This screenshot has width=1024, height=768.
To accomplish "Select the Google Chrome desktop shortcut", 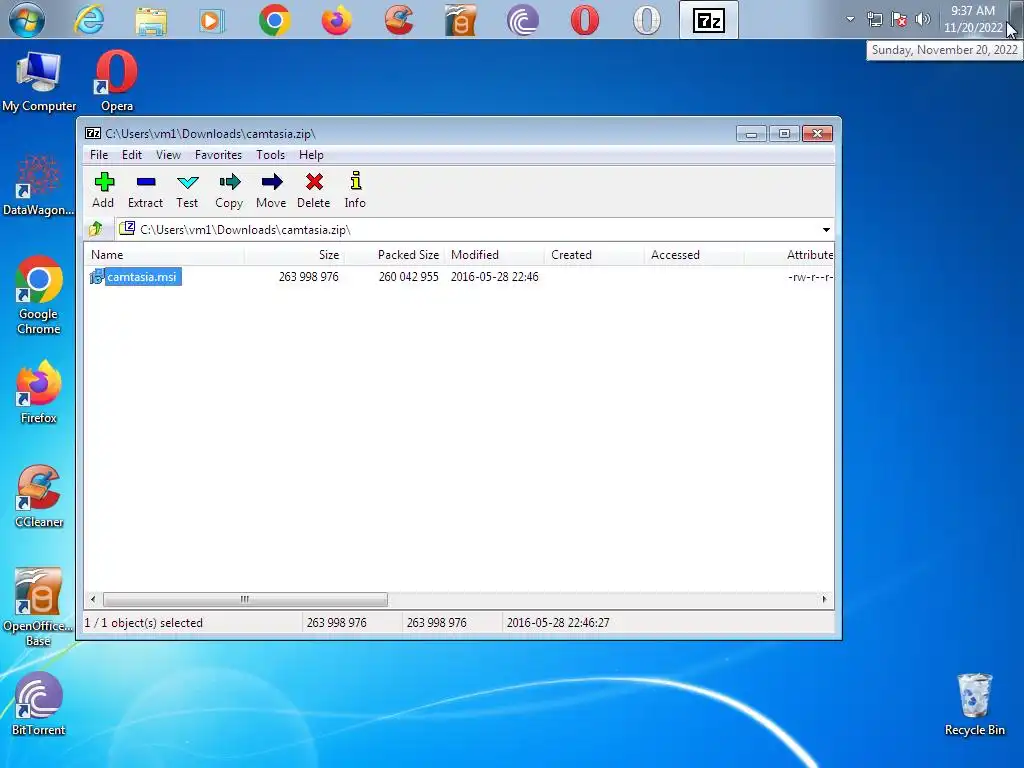I will coord(39,296).
